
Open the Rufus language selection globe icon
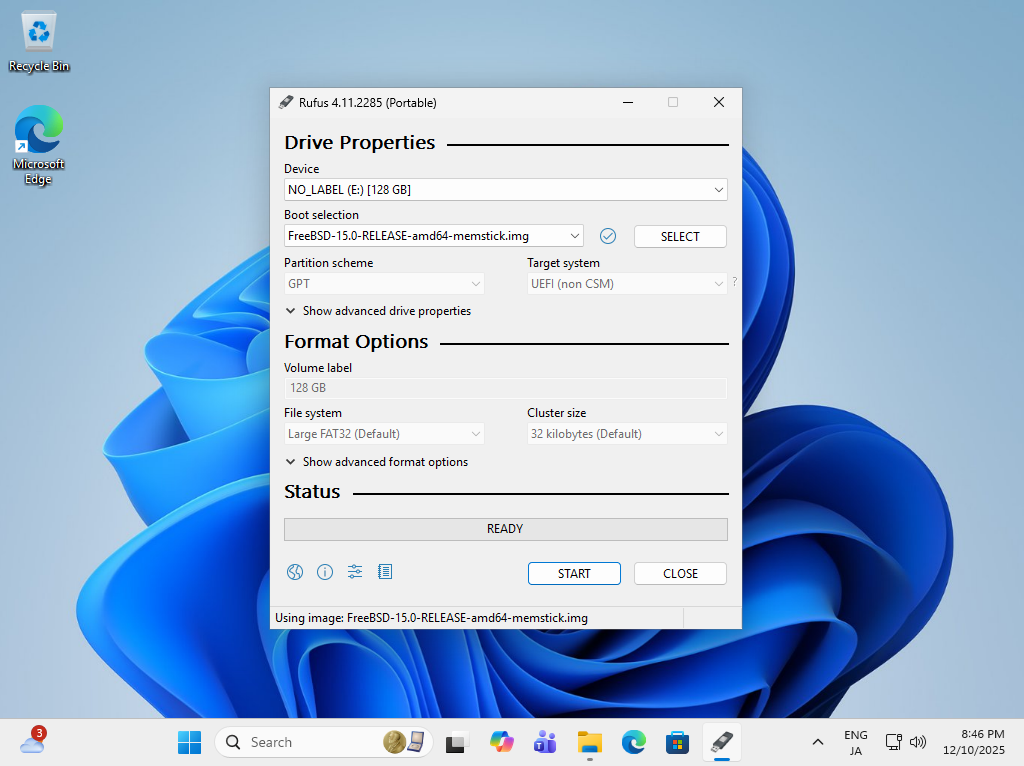[x=294, y=571]
